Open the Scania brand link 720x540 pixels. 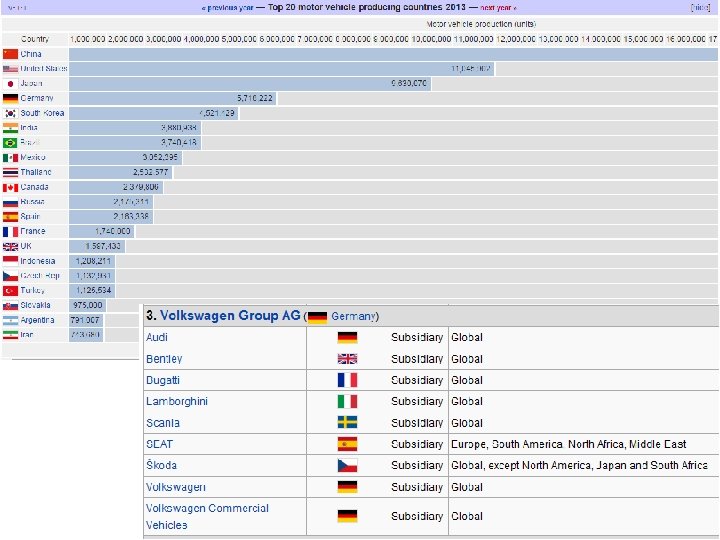(x=163, y=423)
